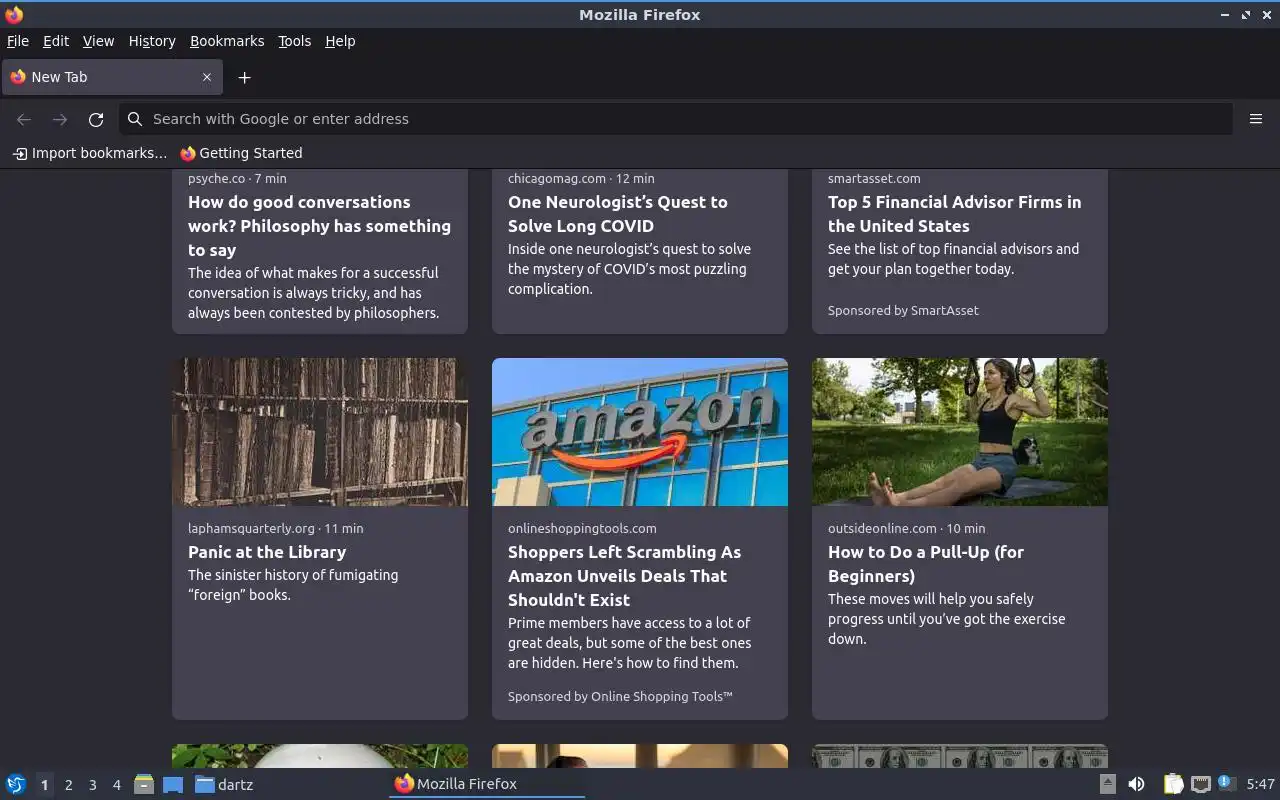Image resolution: width=1280 pixels, height=800 pixels.
Task: Open How to Do a Pull-Up article
Action: 926,564
